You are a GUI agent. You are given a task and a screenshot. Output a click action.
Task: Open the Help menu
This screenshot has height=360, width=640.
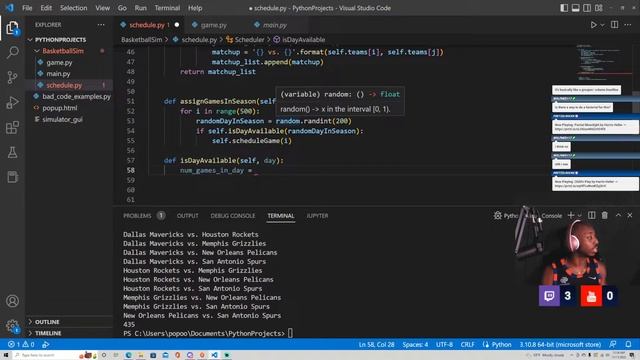click(x=195, y=8)
